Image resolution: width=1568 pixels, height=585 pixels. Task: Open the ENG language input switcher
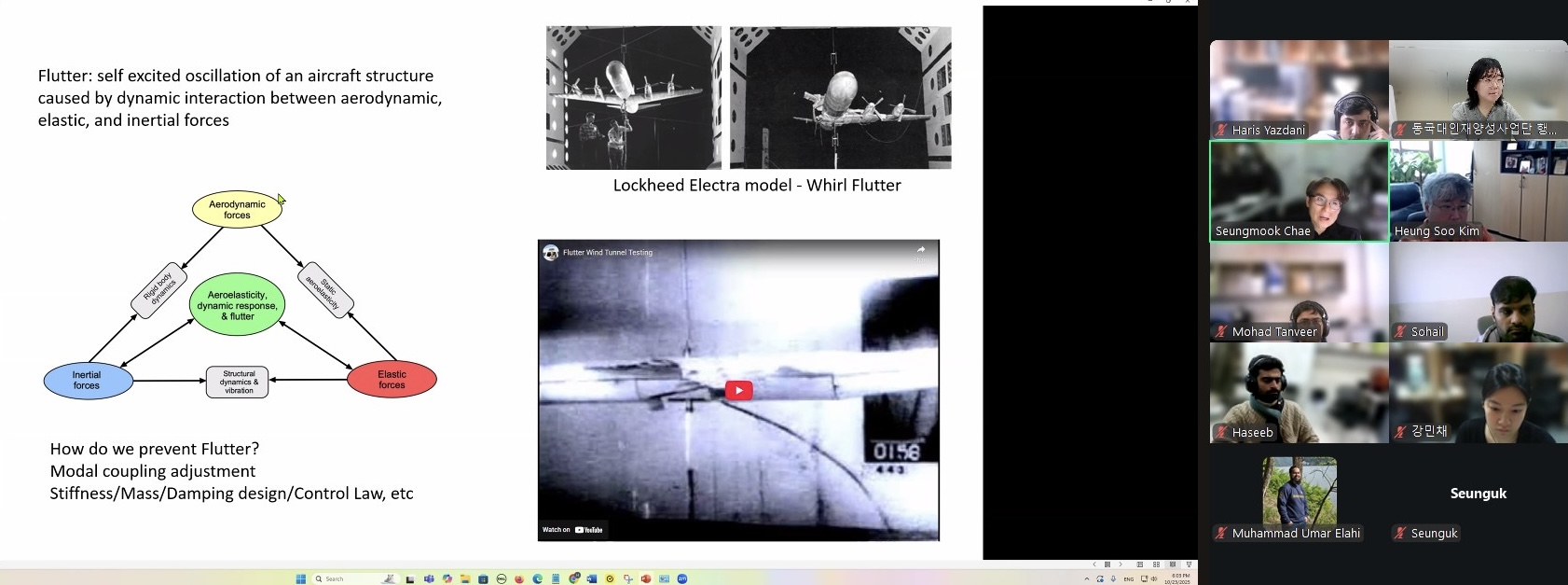(1129, 579)
